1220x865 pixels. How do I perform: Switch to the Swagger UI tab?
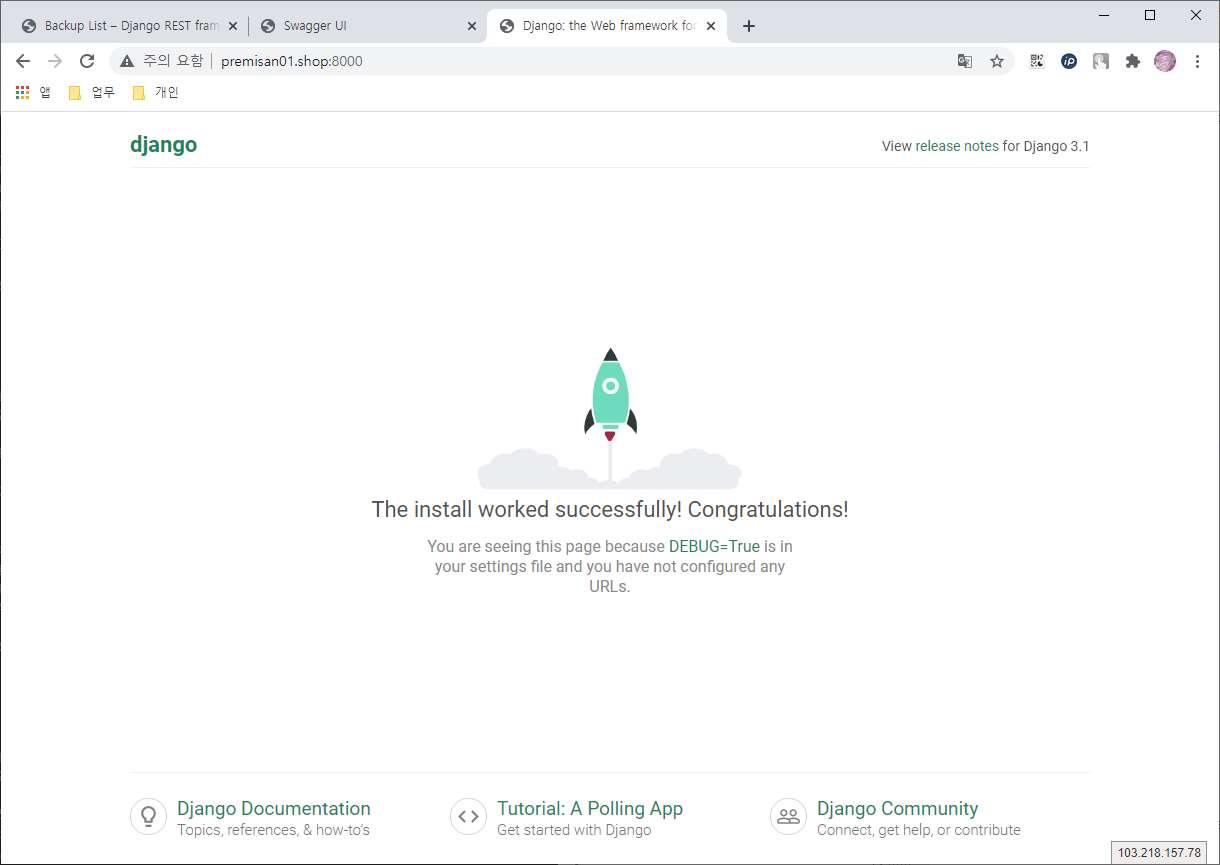click(x=368, y=26)
